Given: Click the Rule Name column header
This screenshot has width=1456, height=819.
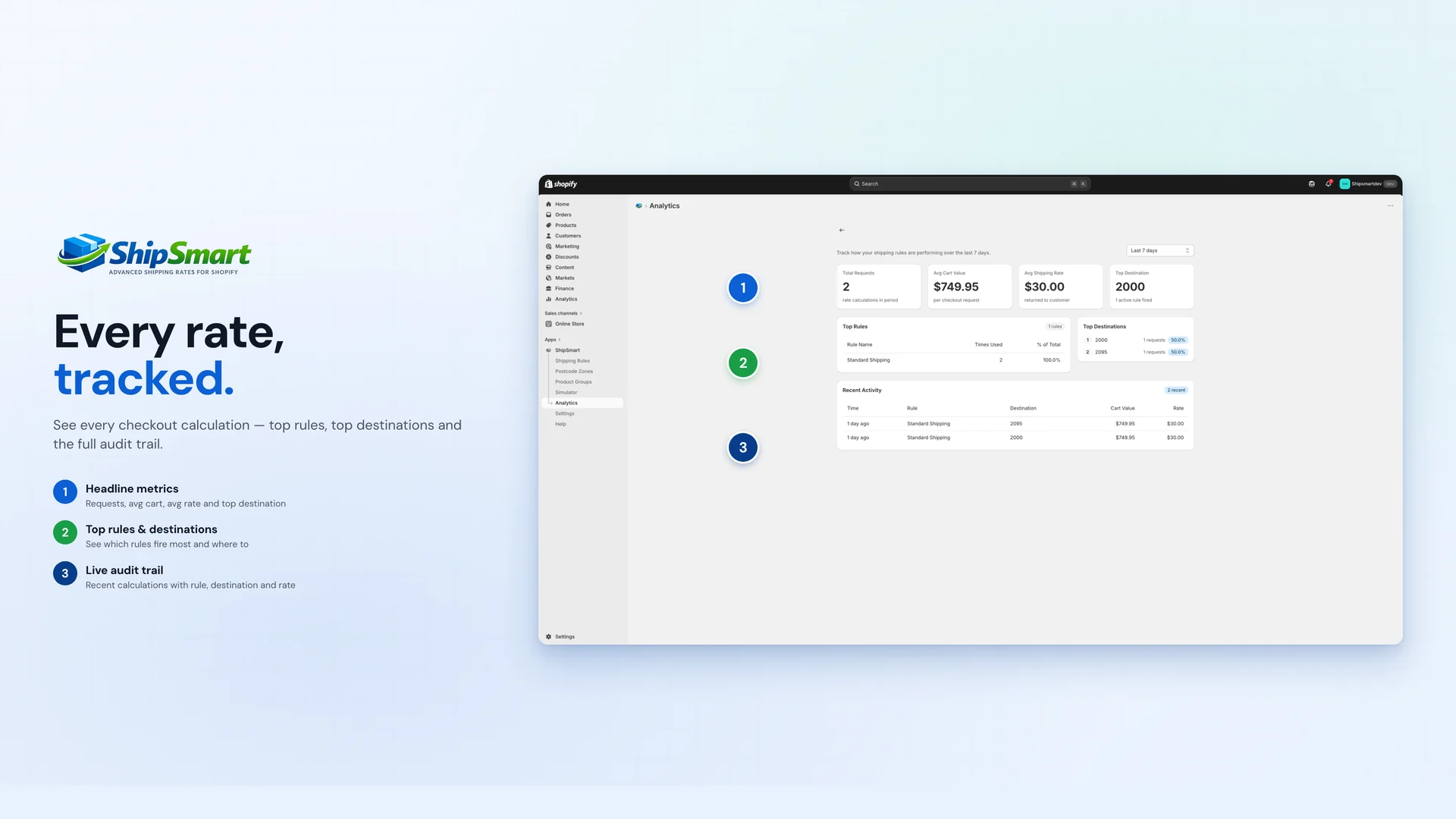Looking at the screenshot, I should [x=859, y=345].
